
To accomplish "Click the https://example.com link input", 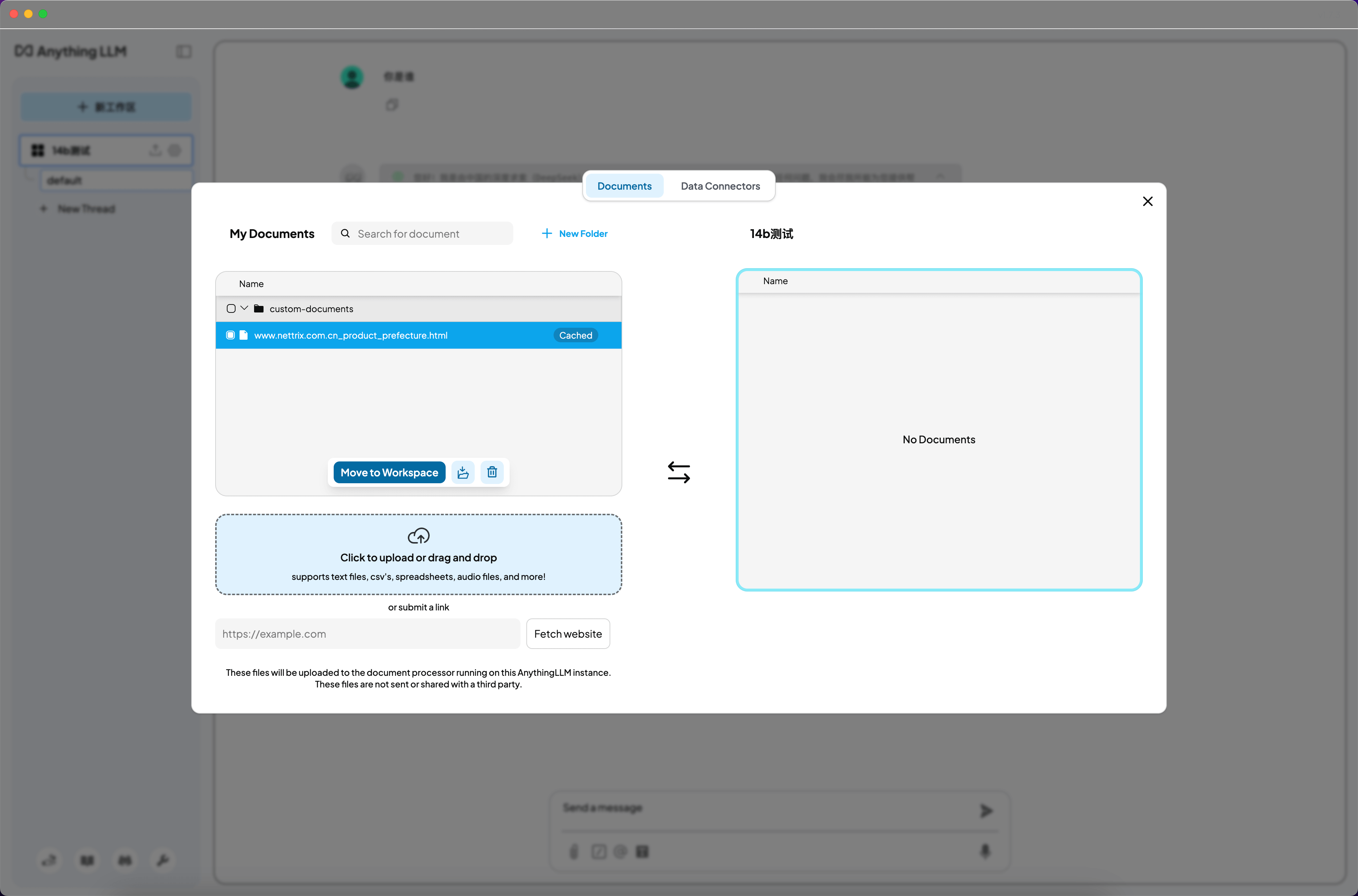I will [367, 633].
